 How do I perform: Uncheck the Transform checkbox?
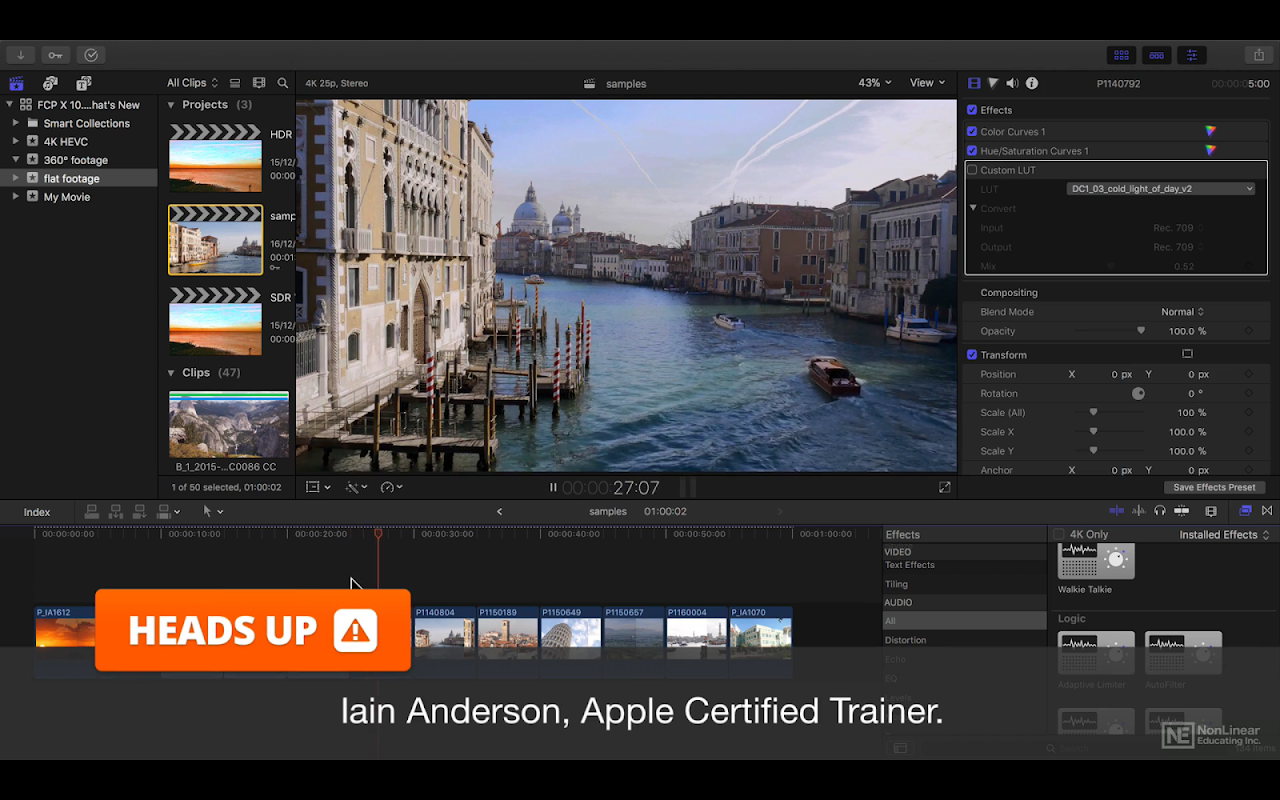pos(972,355)
